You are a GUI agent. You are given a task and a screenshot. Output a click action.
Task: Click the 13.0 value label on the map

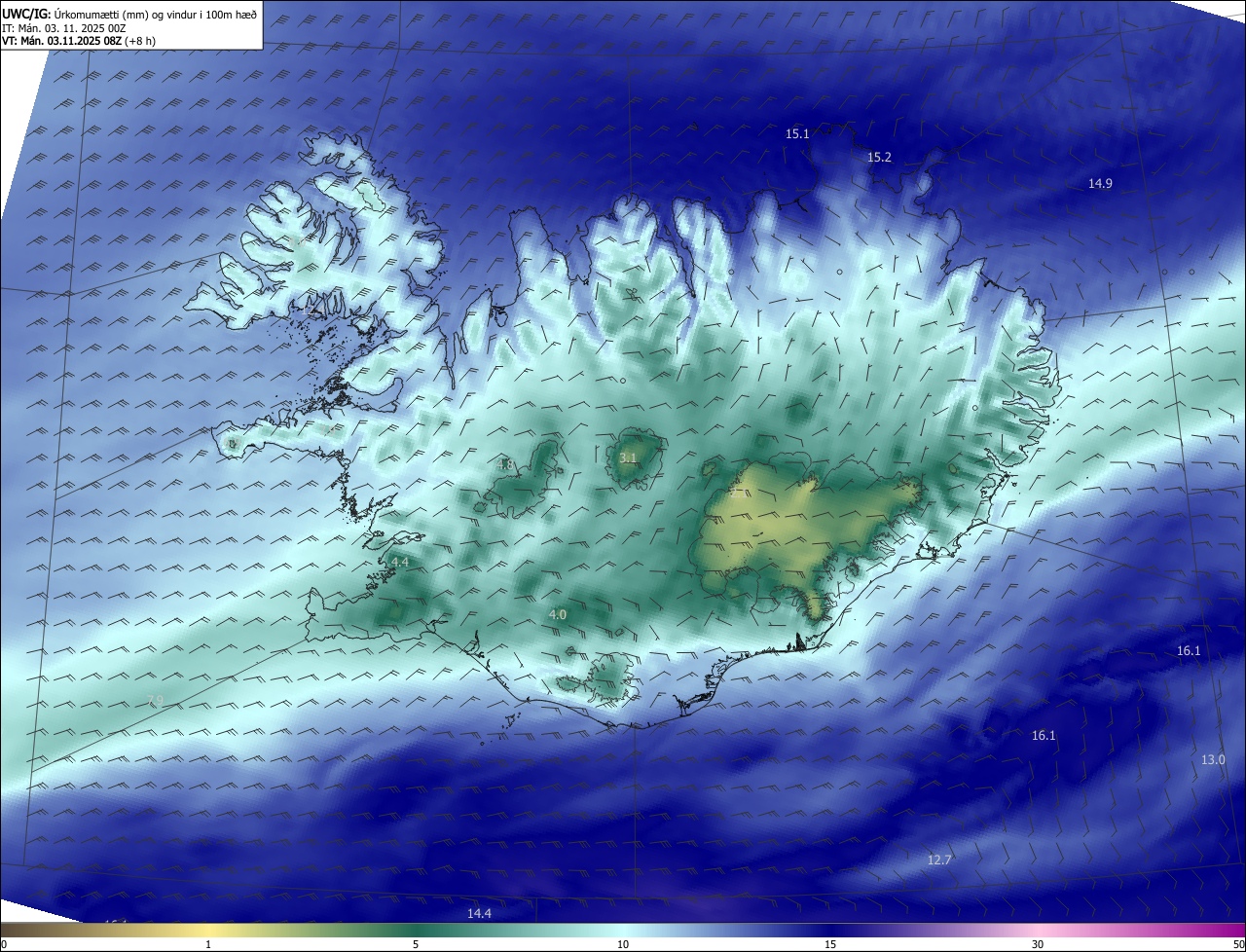click(1213, 759)
